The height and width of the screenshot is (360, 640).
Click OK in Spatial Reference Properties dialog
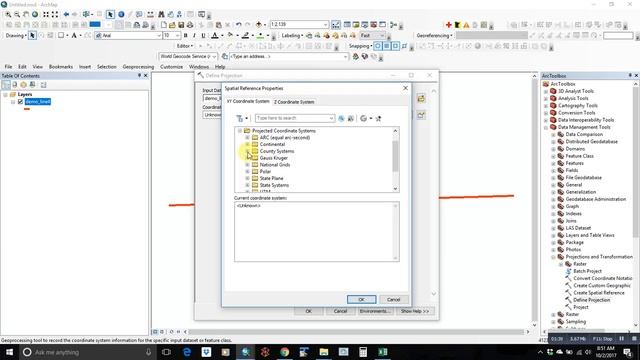[361, 300]
